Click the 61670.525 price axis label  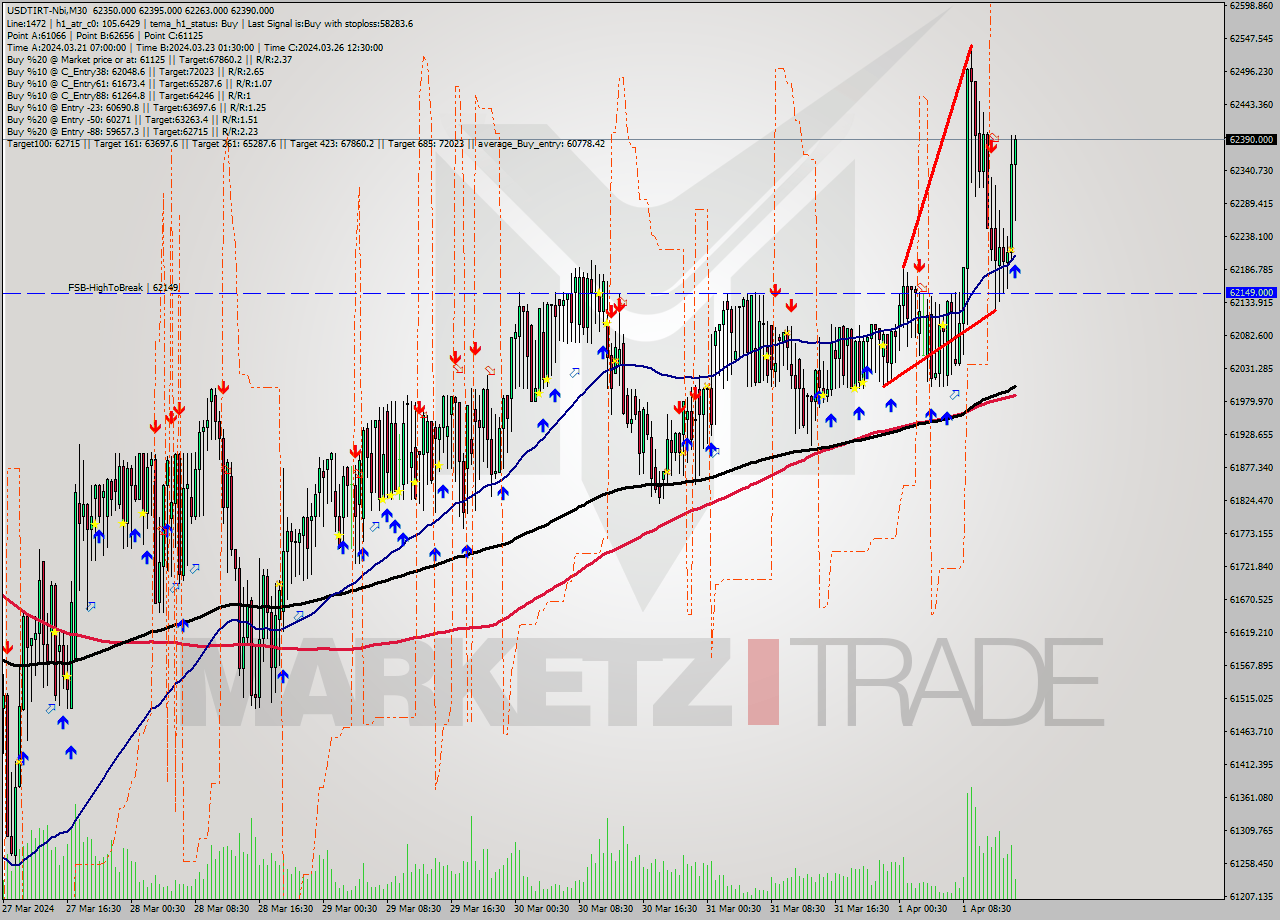(x=1250, y=599)
